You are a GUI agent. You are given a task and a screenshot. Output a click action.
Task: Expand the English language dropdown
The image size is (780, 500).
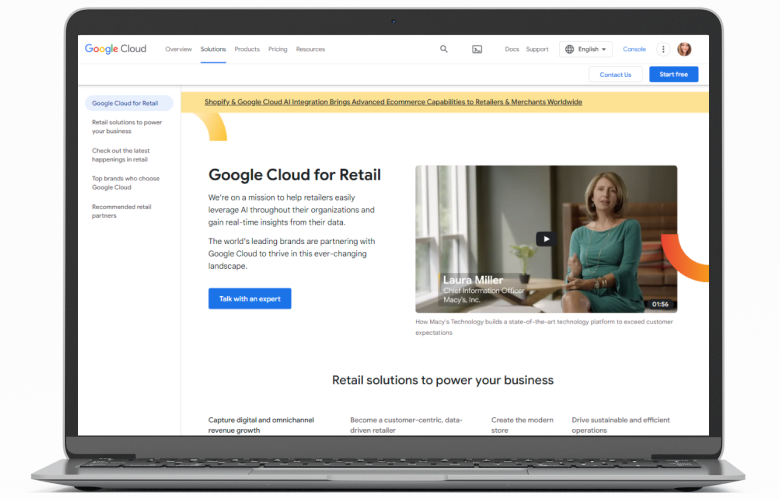click(x=586, y=49)
